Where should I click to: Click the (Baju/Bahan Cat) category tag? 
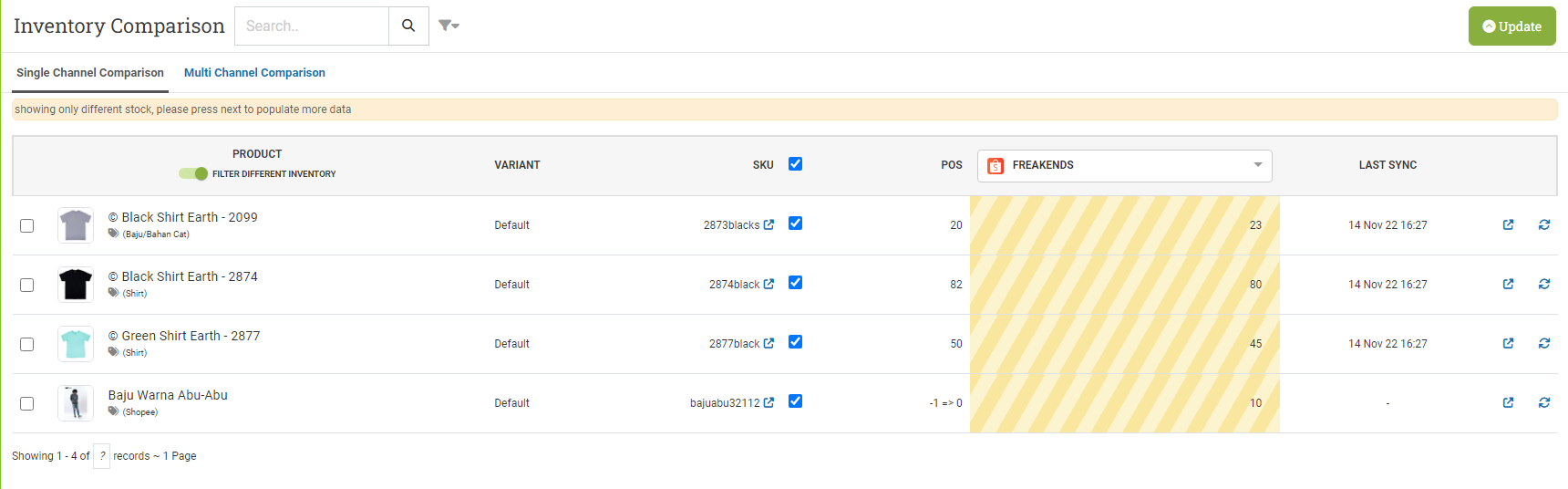coord(156,234)
